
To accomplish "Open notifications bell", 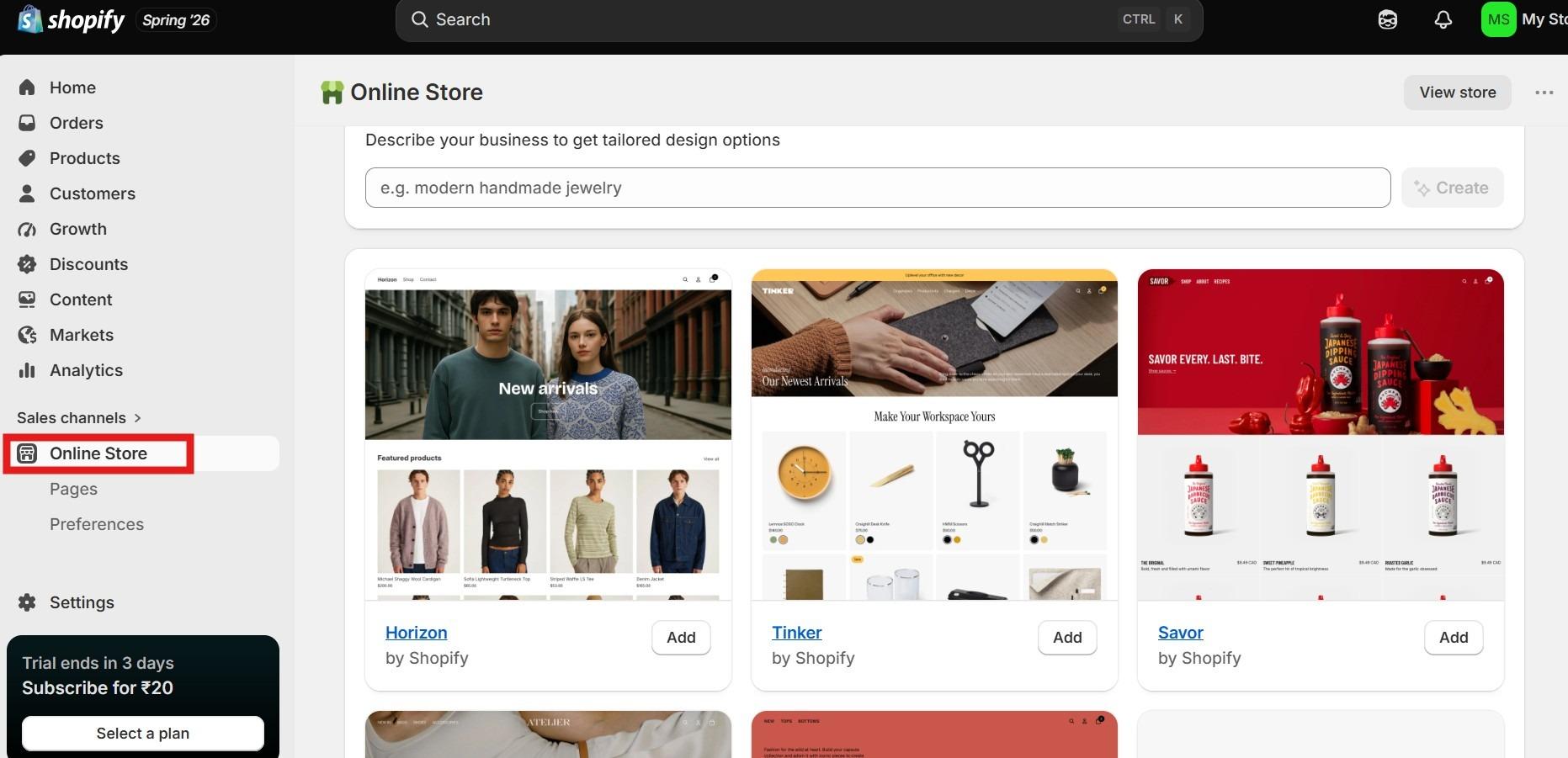I will pos(1443,19).
